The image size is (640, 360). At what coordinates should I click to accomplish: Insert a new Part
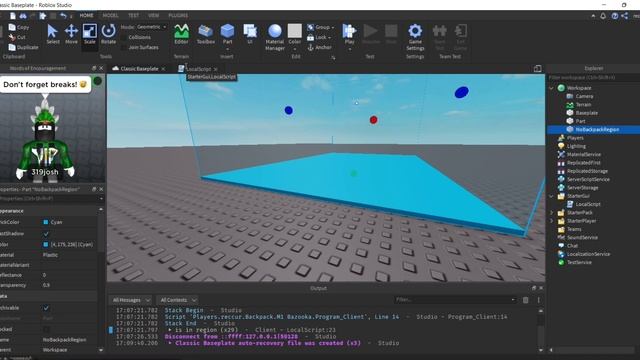coord(227,34)
